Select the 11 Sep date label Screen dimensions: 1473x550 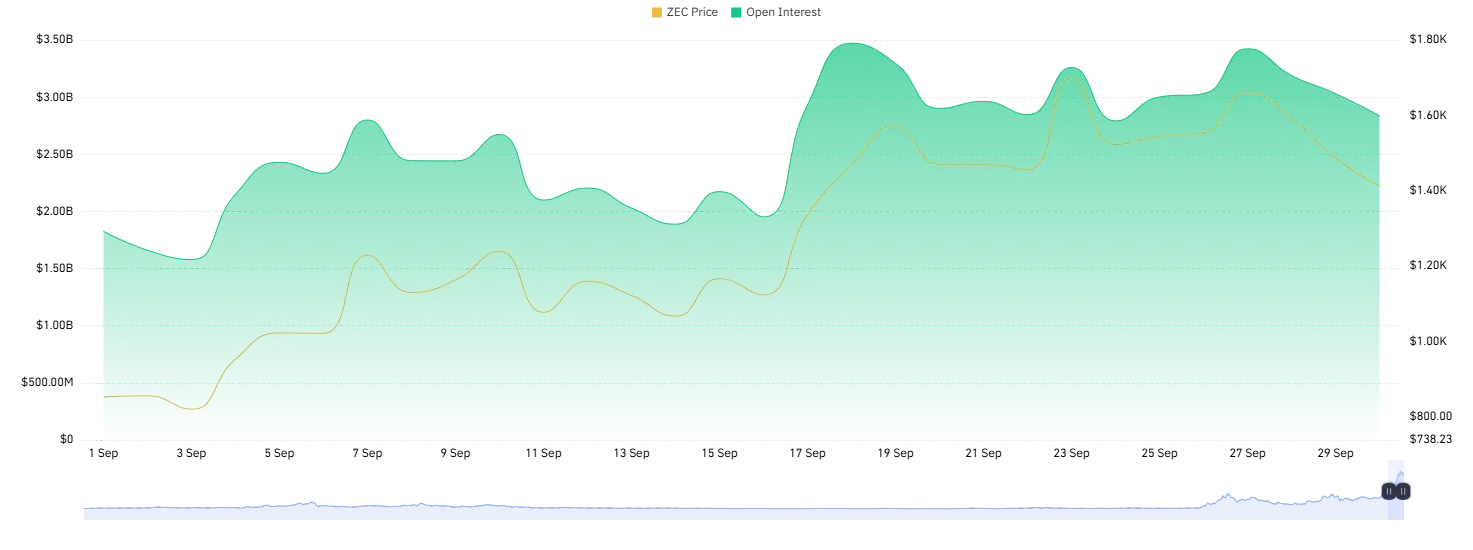click(x=543, y=453)
